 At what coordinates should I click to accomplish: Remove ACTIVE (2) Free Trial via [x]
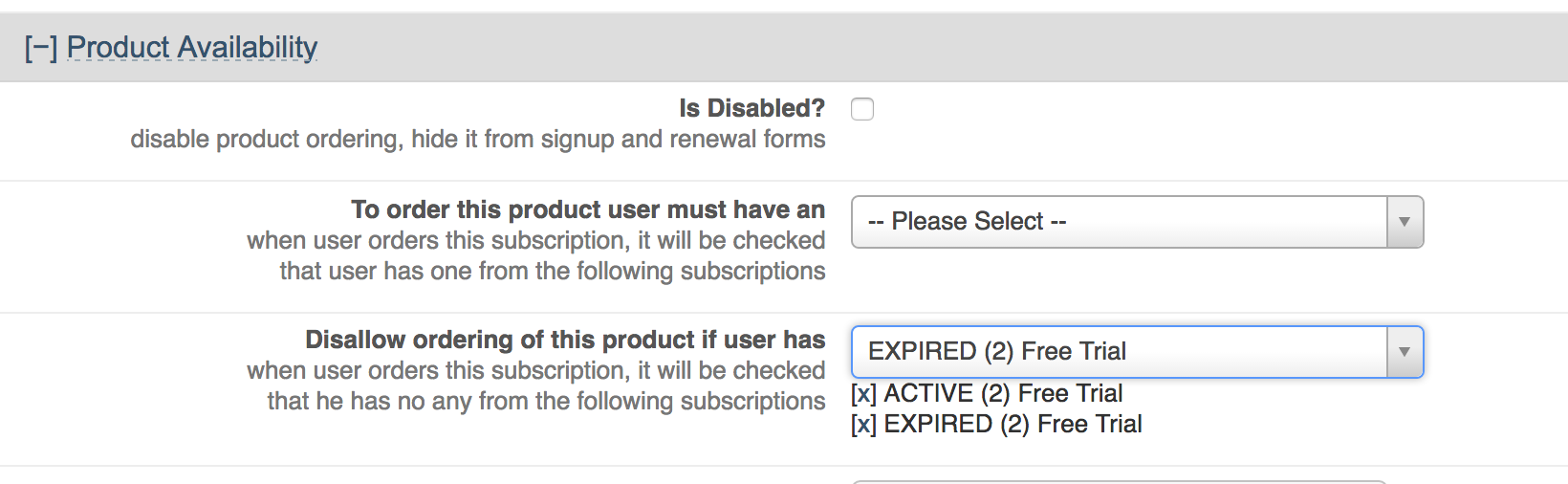(863, 393)
